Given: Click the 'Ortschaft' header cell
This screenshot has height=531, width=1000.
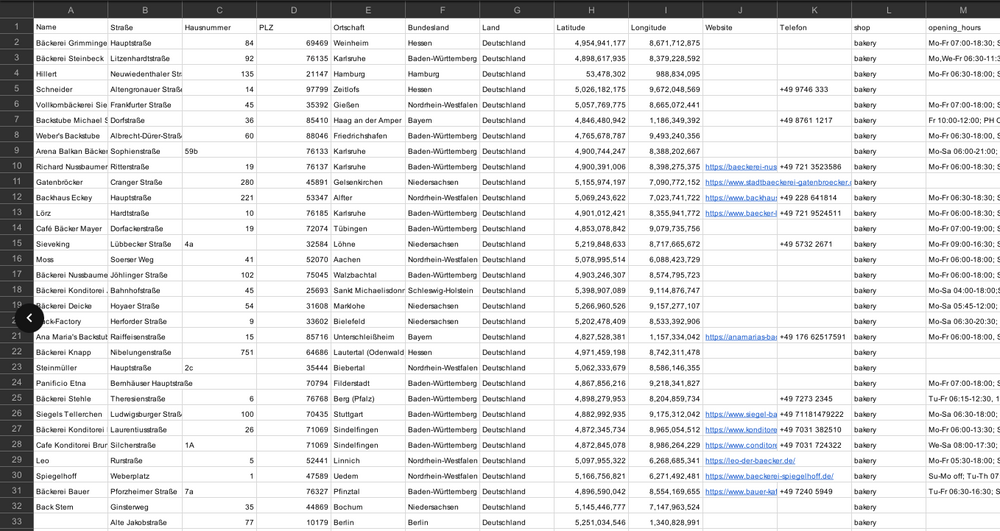Looking at the screenshot, I should 368,27.
